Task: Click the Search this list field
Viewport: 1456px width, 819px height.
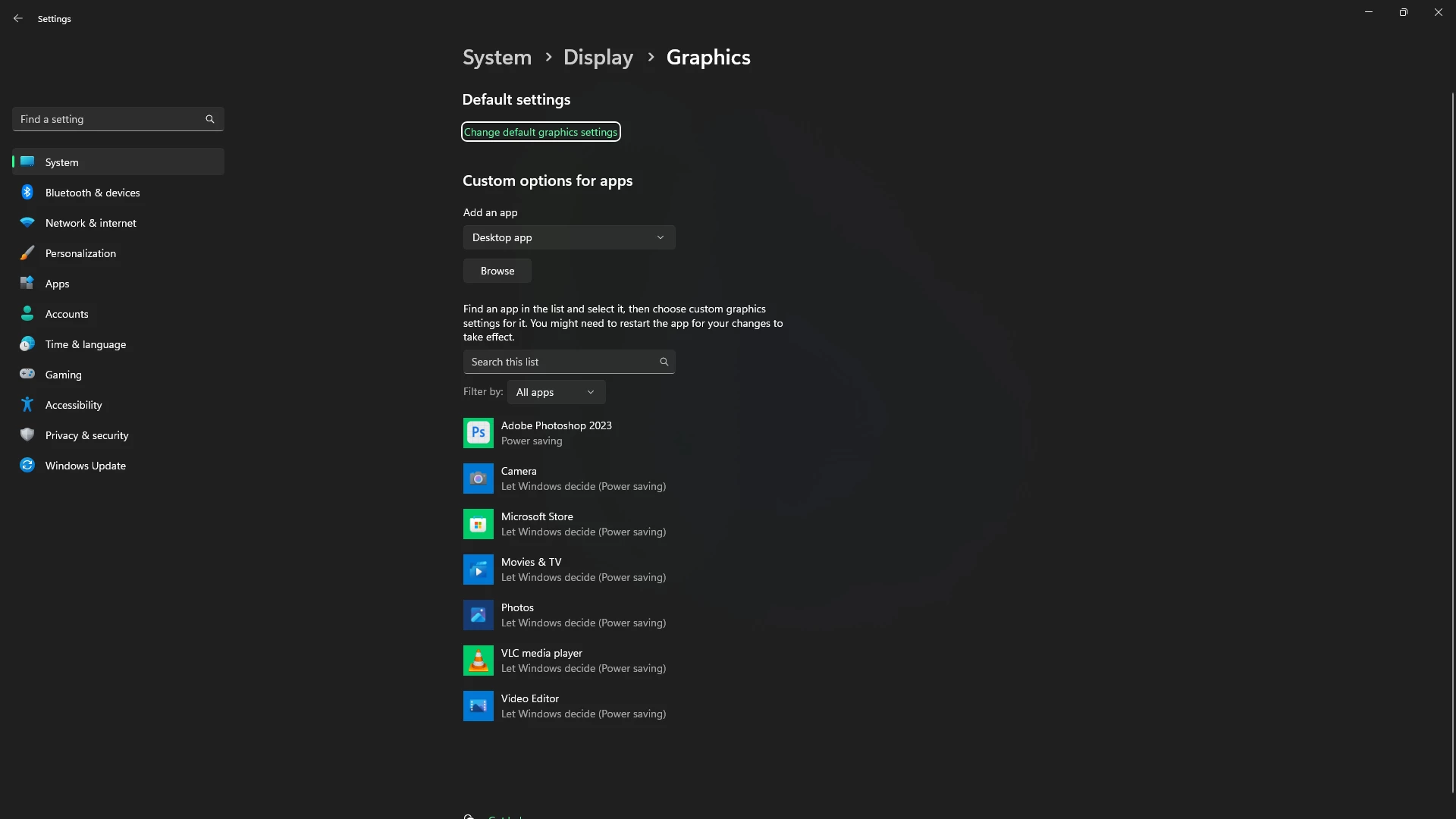Action: click(x=560, y=362)
